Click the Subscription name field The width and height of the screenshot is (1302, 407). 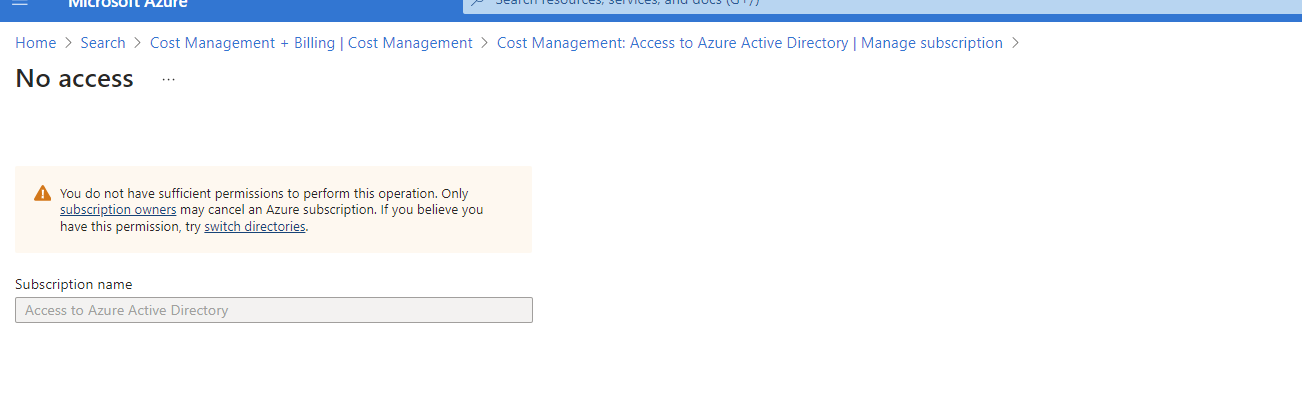tap(274, 310)
